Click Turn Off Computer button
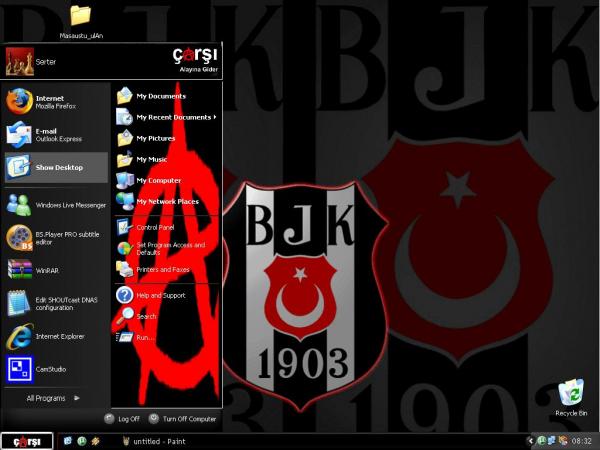600x450 pixels. [x=183, y=419]
